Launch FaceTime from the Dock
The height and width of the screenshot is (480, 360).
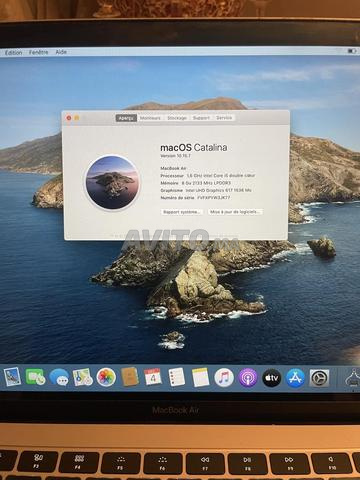coord(36,377)
